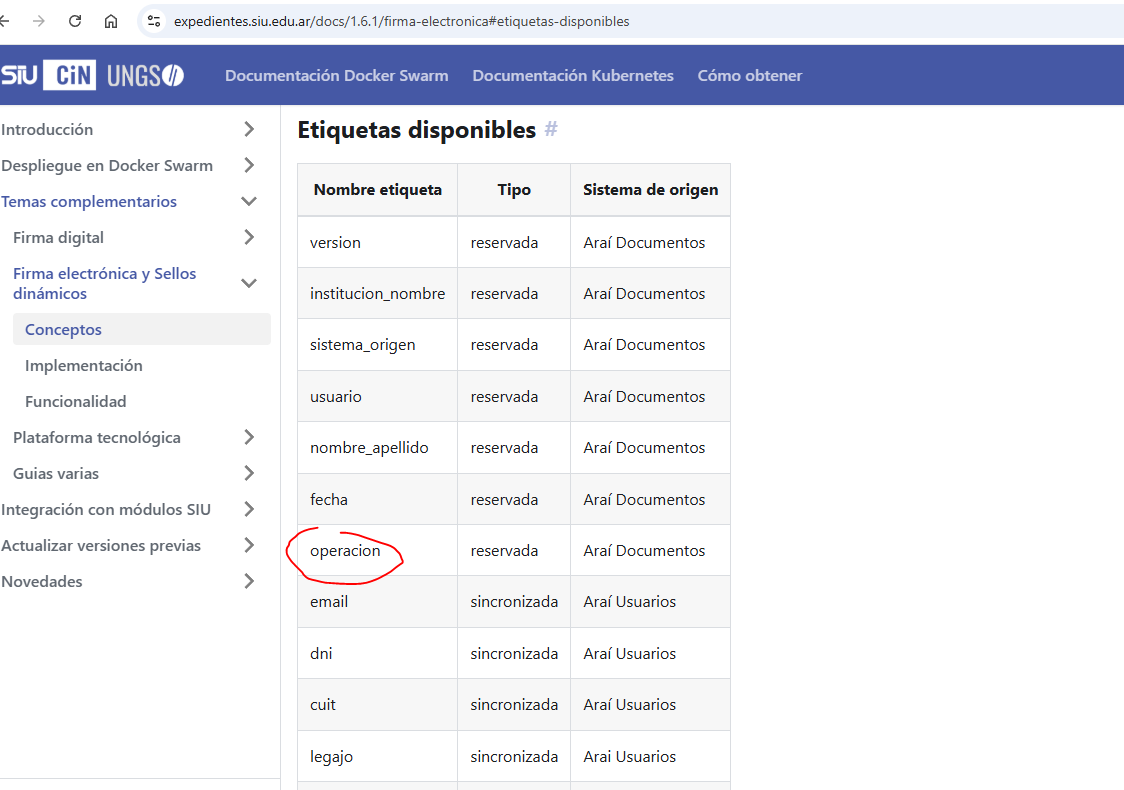
Task: Open Documentación Docker Swarm nav item
Action: click(x=336, y=75)
